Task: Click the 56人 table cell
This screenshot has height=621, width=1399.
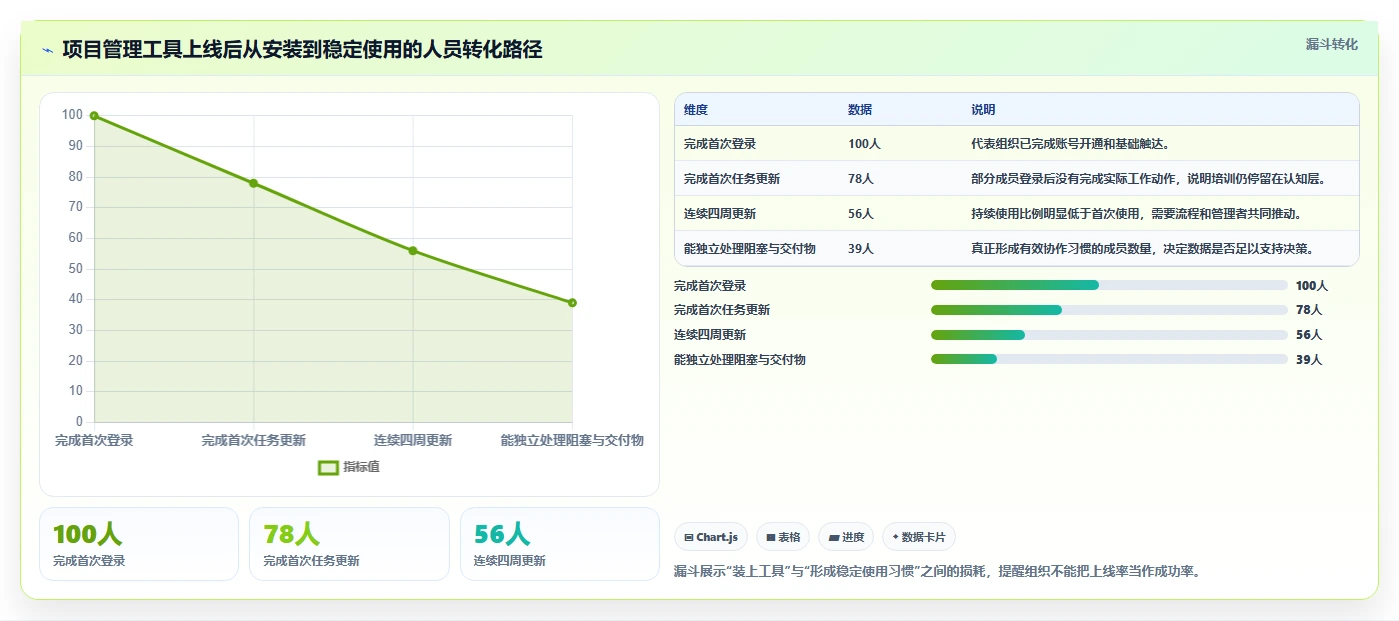Action: click(900, 214)
